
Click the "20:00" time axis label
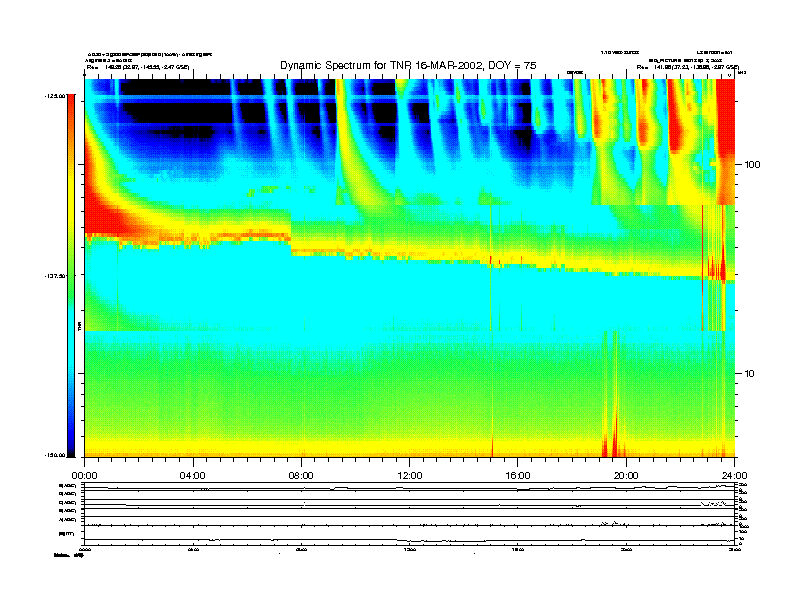click(626, 476)
